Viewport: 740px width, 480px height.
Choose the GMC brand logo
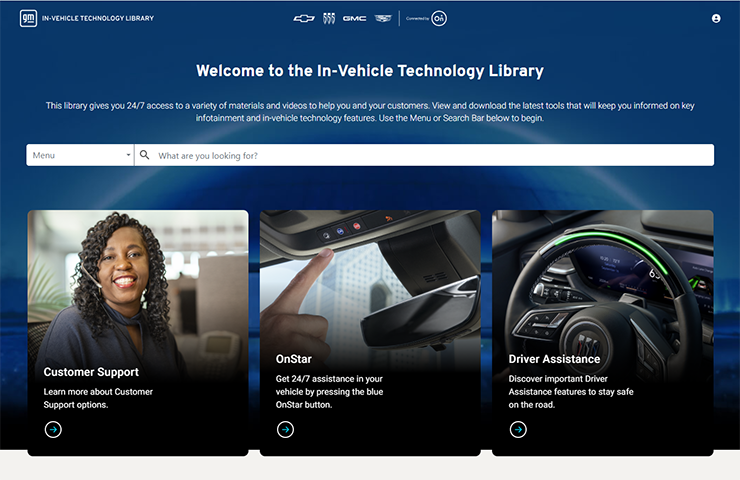point(354,18)
